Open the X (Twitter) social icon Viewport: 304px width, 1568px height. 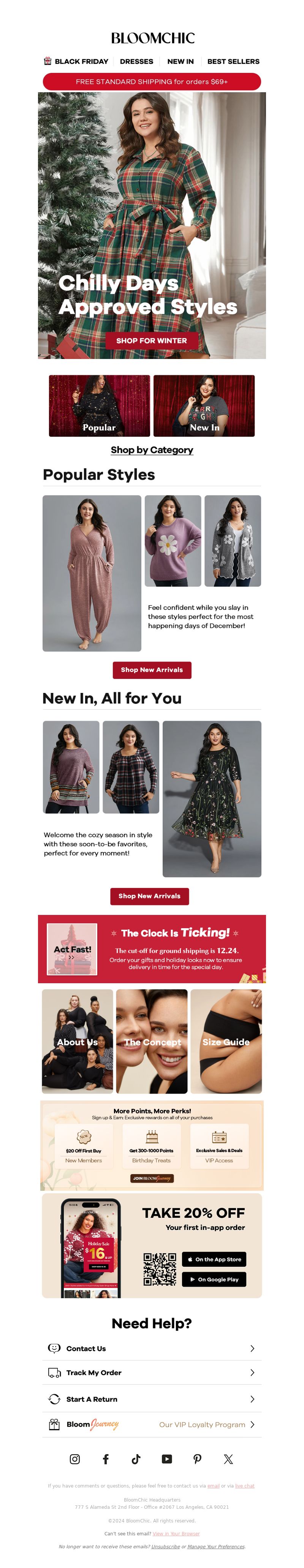click(x=228, y=1459)
